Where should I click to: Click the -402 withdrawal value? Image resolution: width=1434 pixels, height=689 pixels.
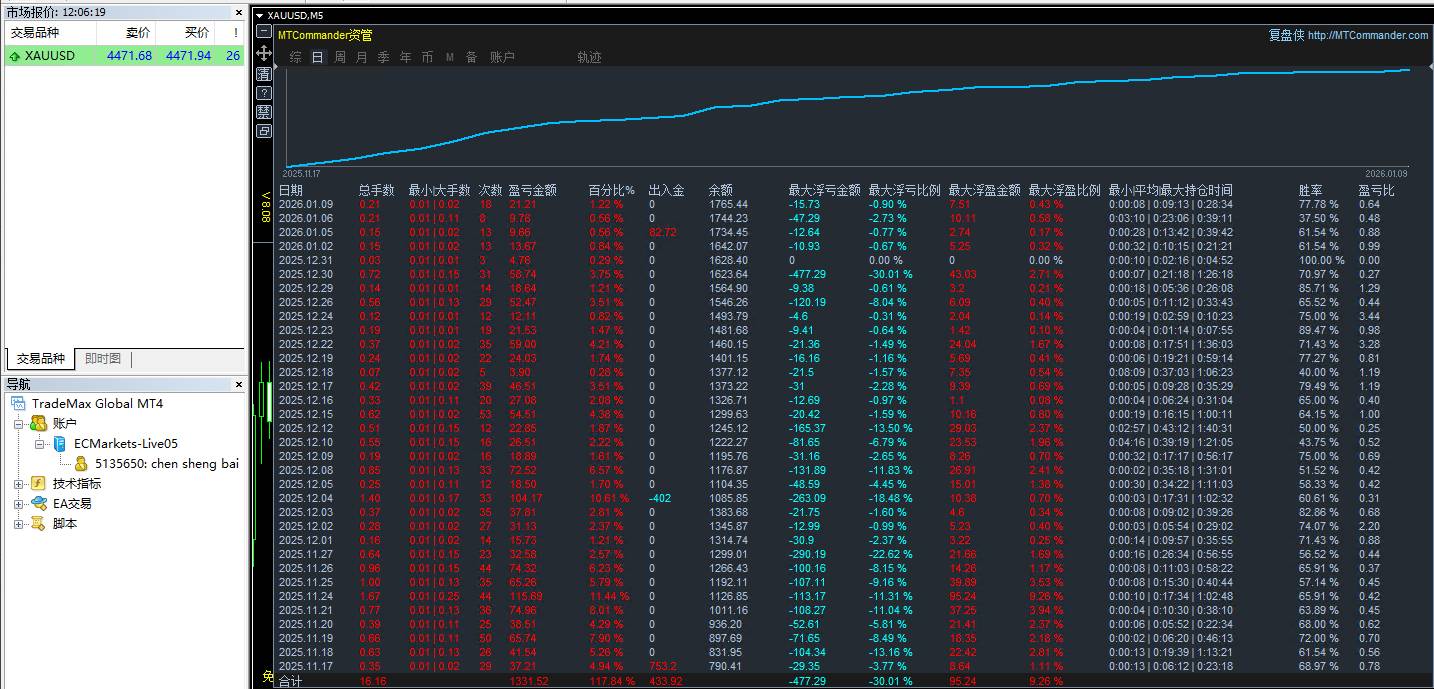coord(660,498)
